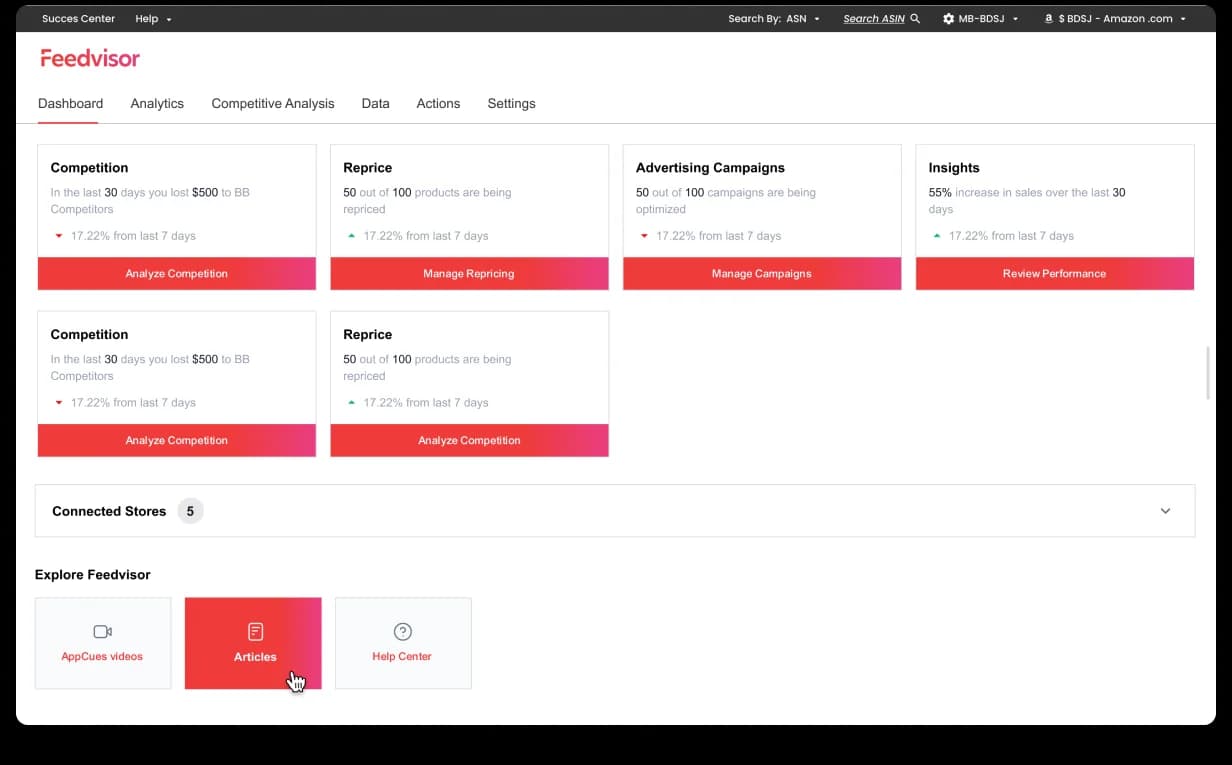This screenshot has height=765, width=1232.
Task: Open the Articles tile
Action: point(253,643)
